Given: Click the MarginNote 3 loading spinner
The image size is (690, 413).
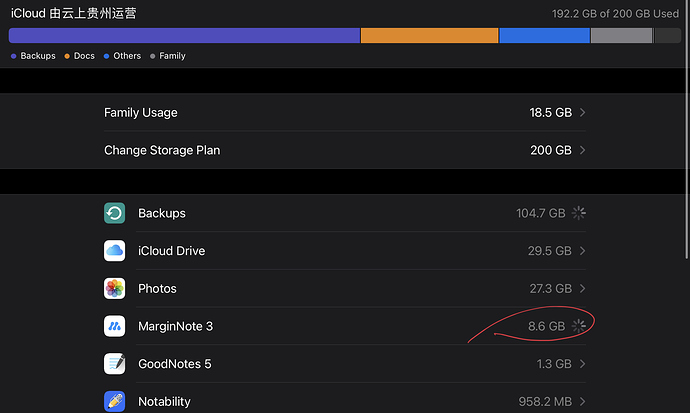Looking at the screenshot, I should click(579, 326).
